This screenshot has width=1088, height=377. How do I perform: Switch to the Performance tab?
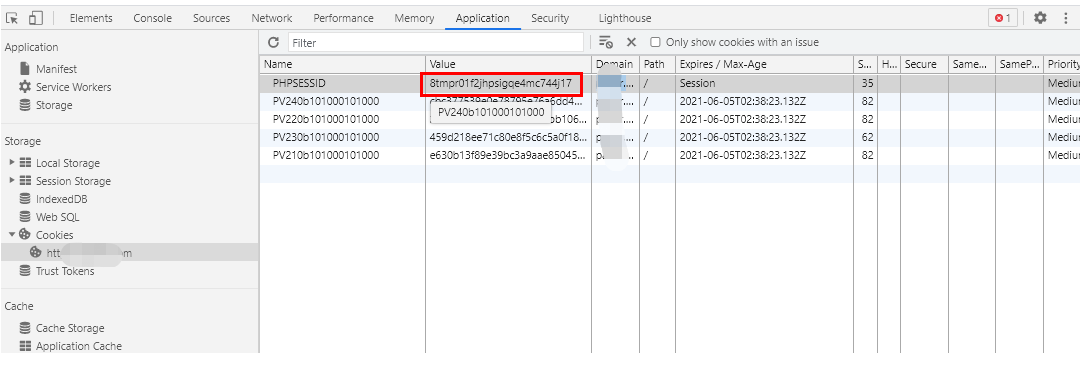point(343,18)
